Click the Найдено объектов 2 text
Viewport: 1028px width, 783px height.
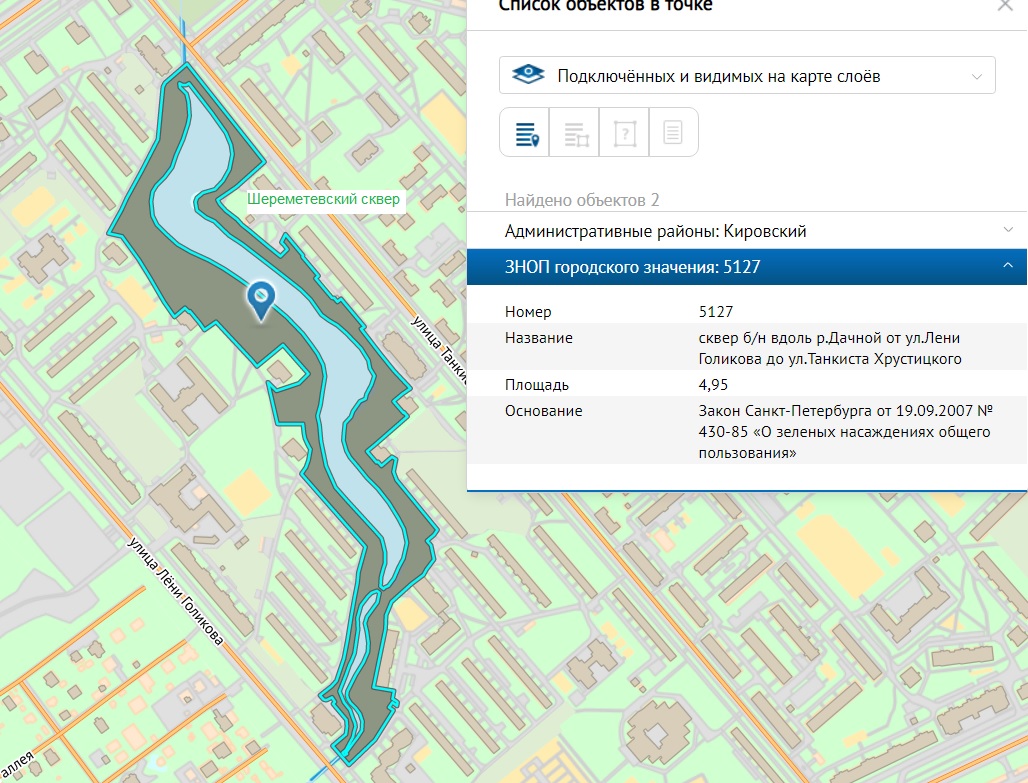[x=582, y=200]
